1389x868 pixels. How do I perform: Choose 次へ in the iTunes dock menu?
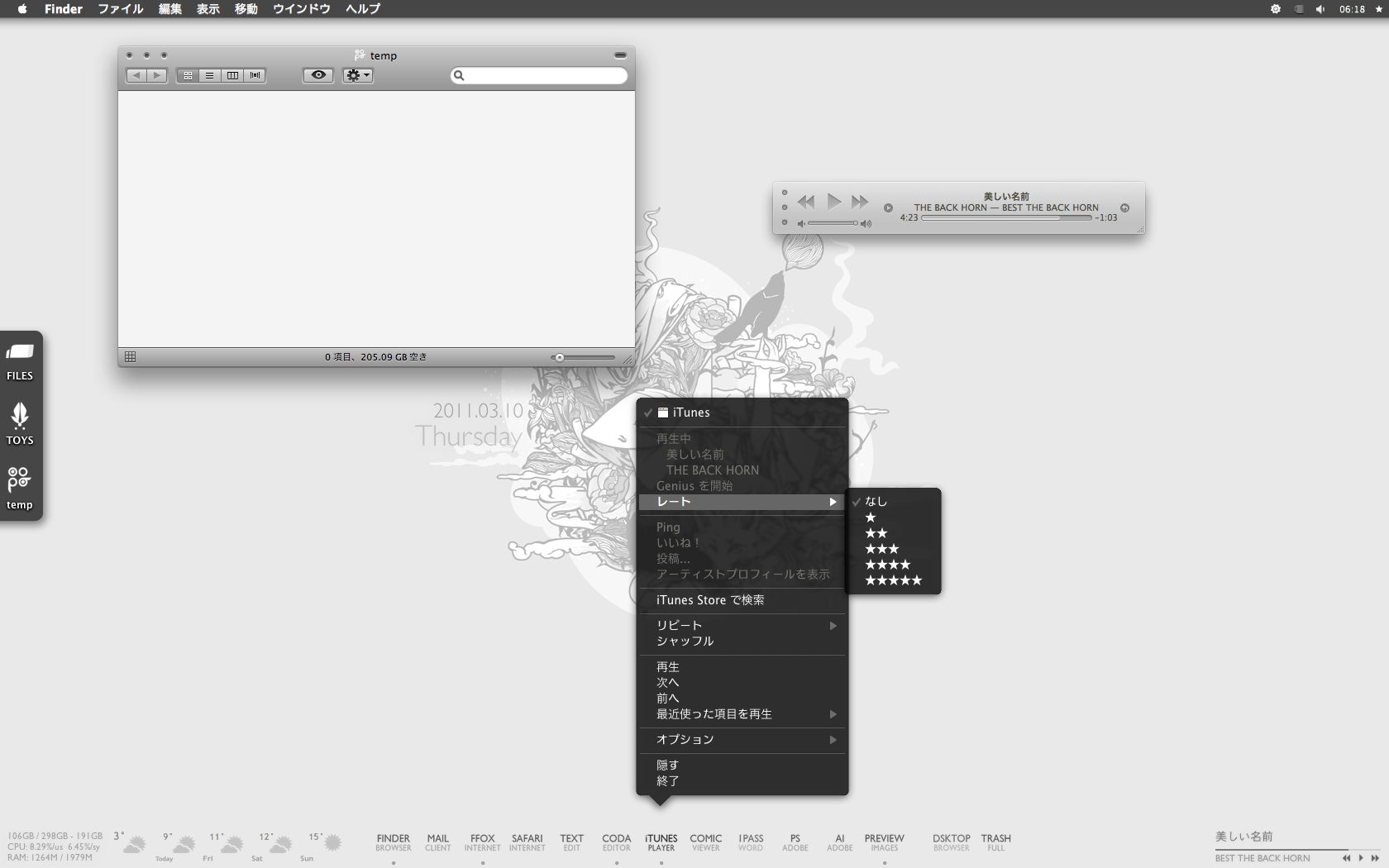(x=742, y=683)
